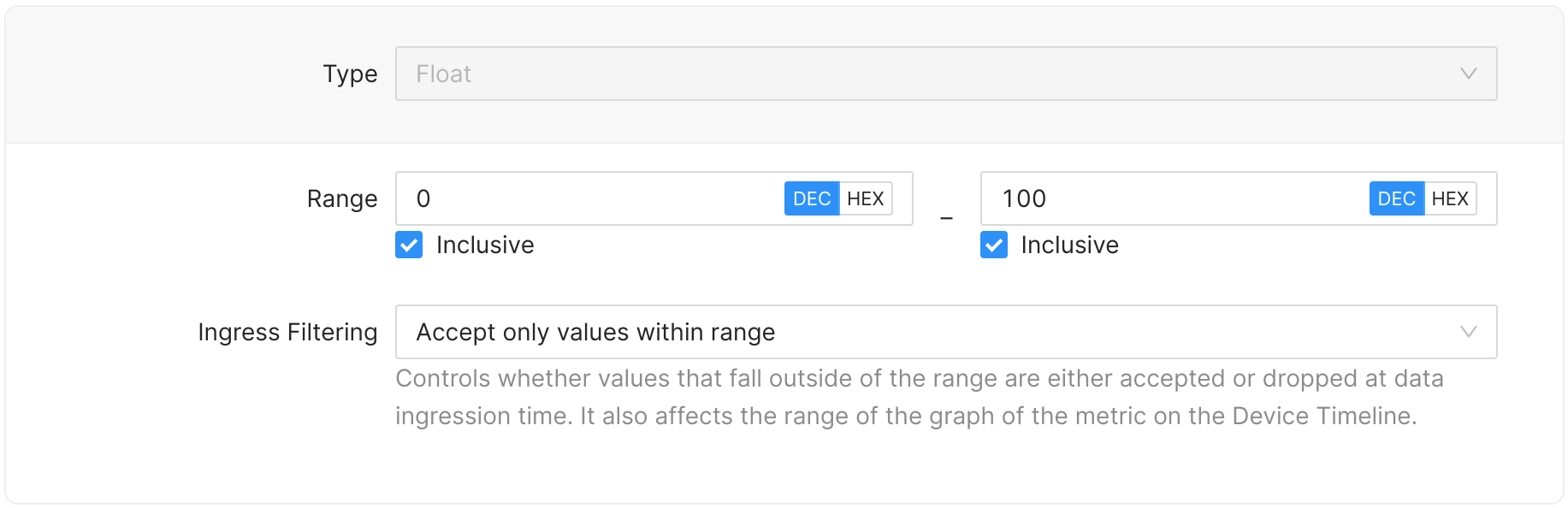Click the Inclusive label beneath the 100 field

point(1069,245)
